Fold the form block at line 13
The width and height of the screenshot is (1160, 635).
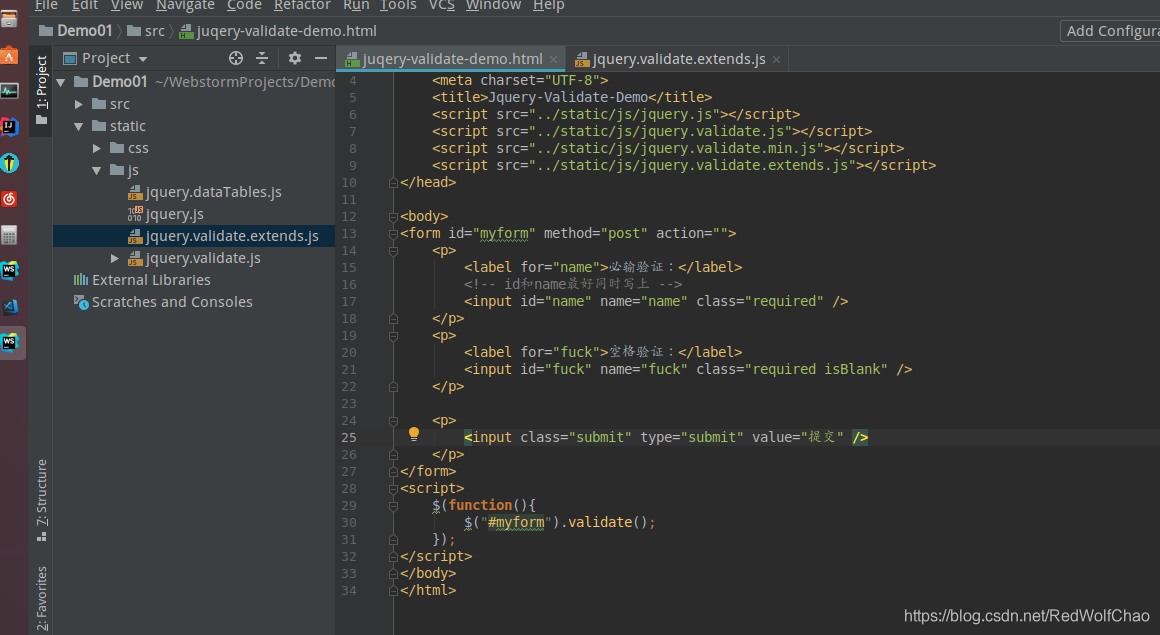394,234
